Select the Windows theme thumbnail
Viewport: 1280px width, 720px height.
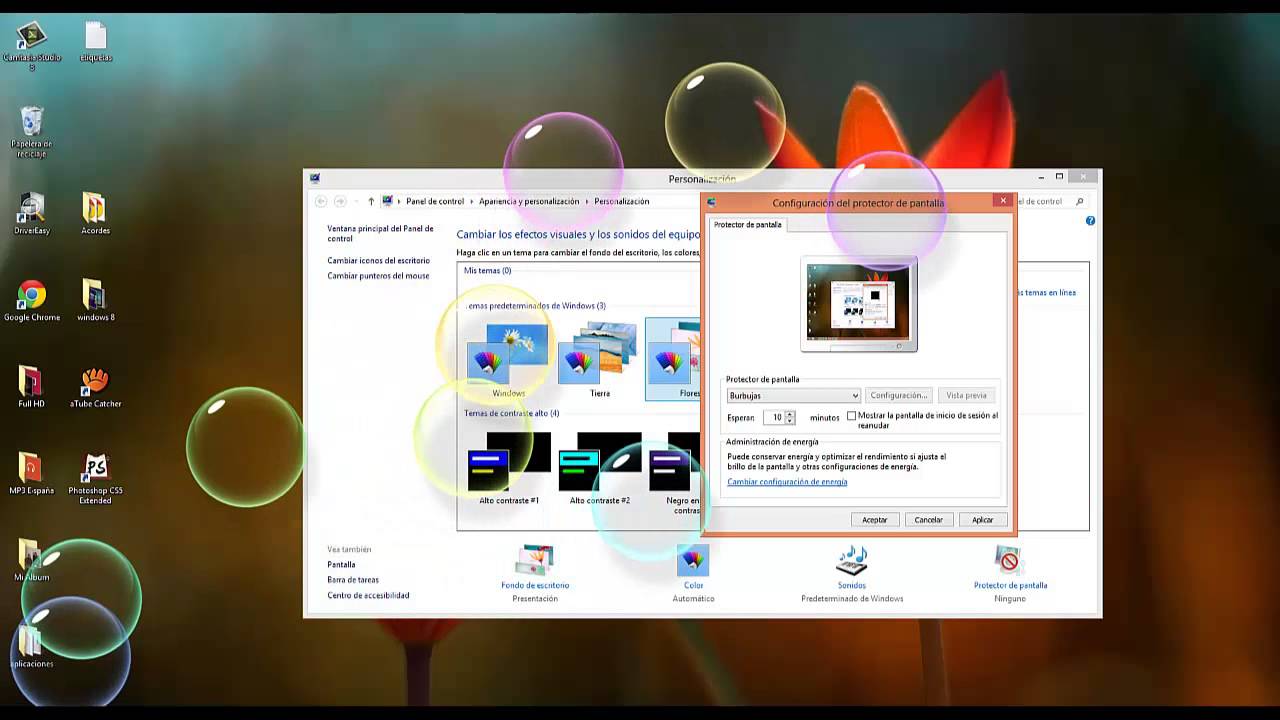click(509, 353)
